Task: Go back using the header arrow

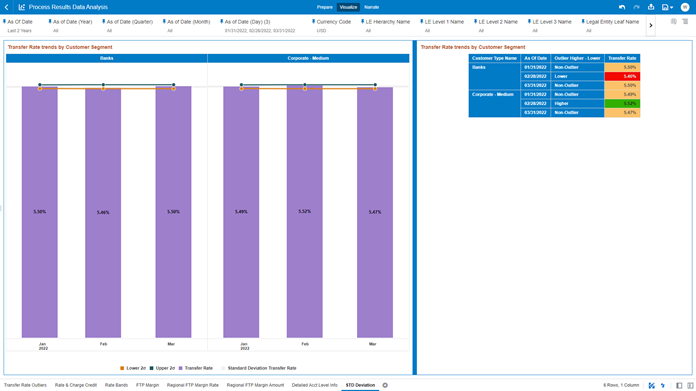Action: coord(7,7)
